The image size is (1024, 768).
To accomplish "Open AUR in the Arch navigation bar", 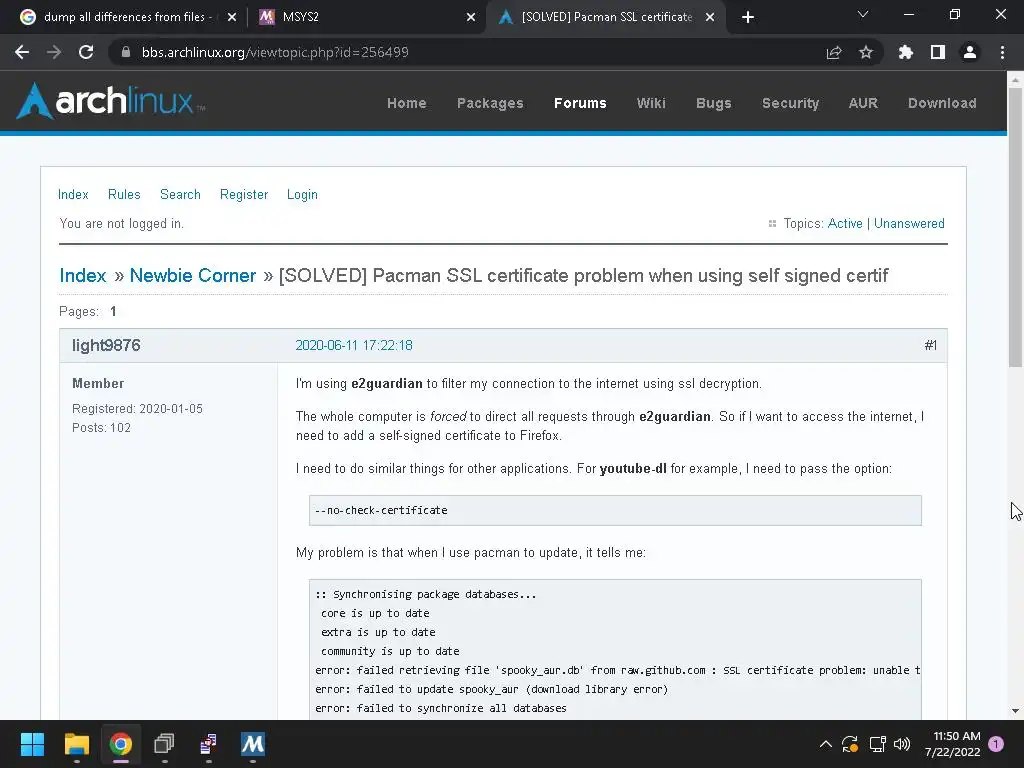I will (863, 103).
